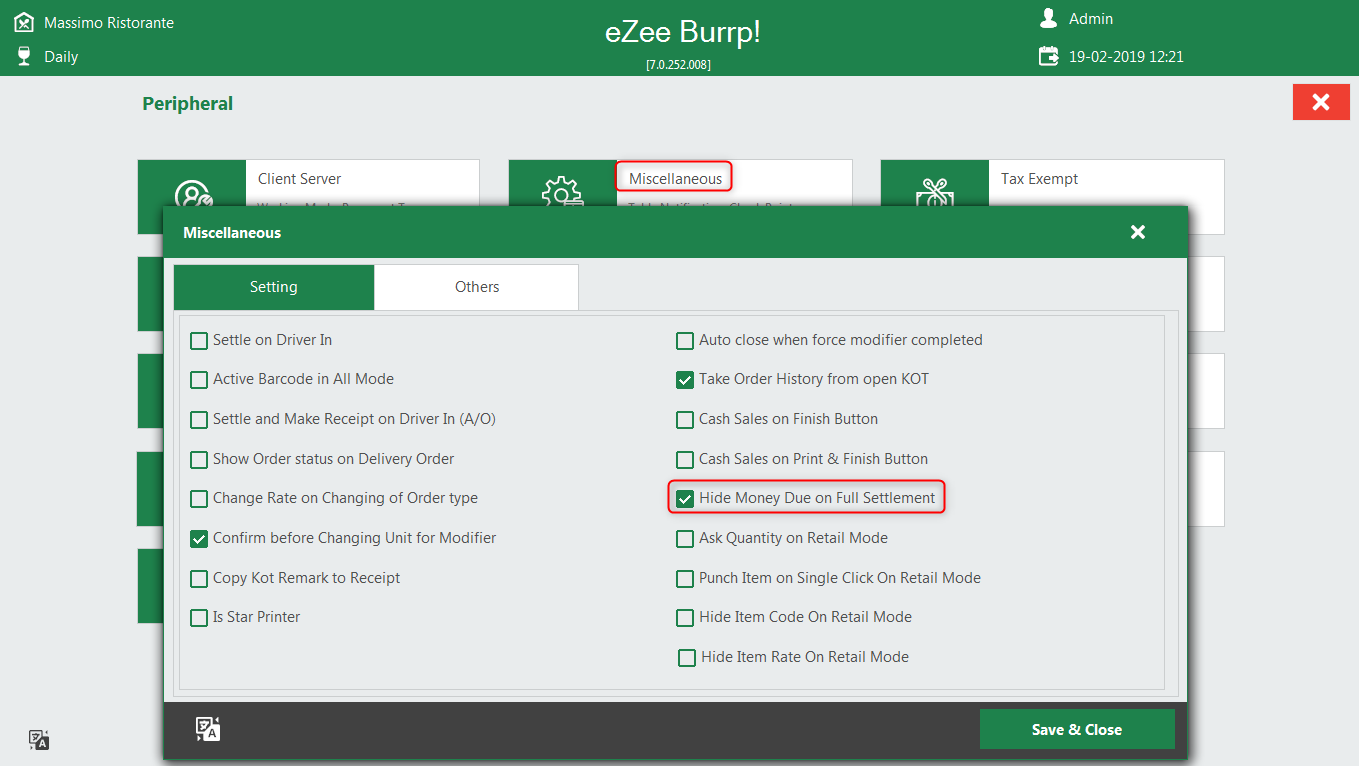Viewport: 1359px width, 766px height.
Task: Switch to the Others tab
Action: point(477,287)
